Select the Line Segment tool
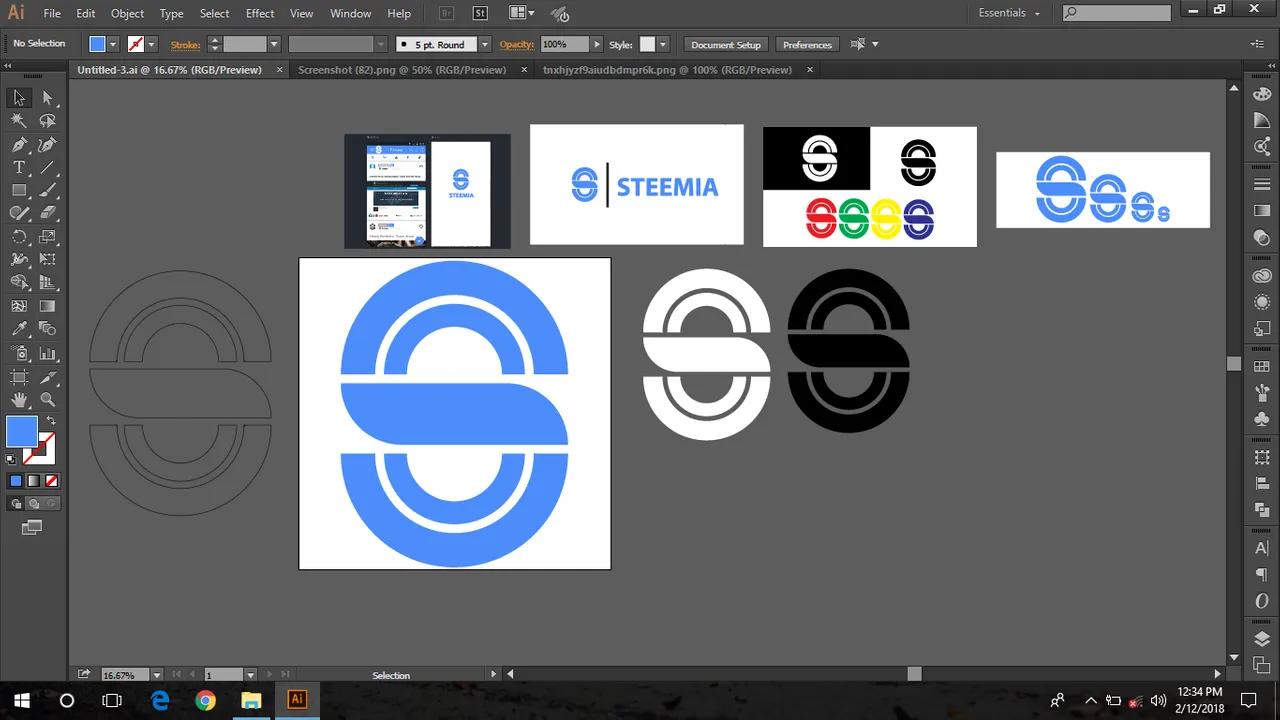The width and height of the screenshot is (1280, 720). 47,168
